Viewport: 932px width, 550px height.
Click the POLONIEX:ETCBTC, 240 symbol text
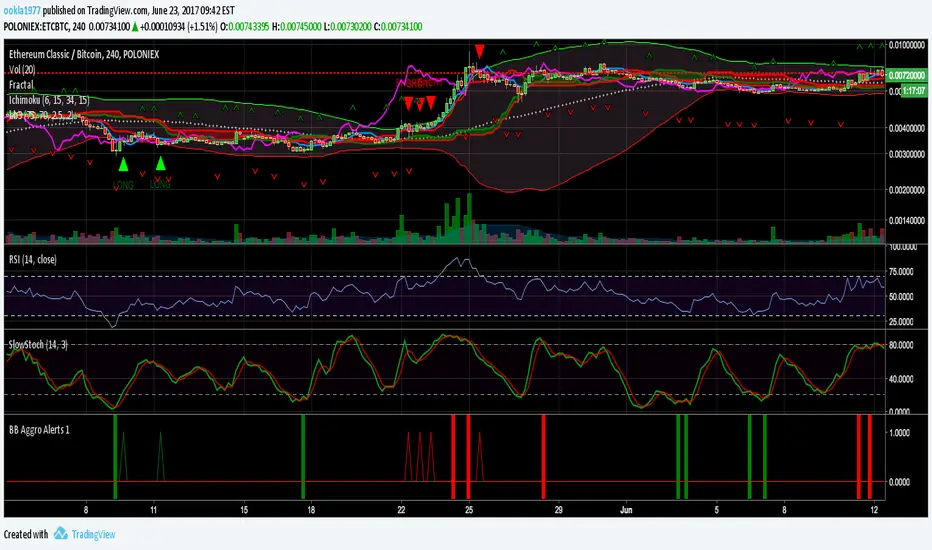(45, 27)
